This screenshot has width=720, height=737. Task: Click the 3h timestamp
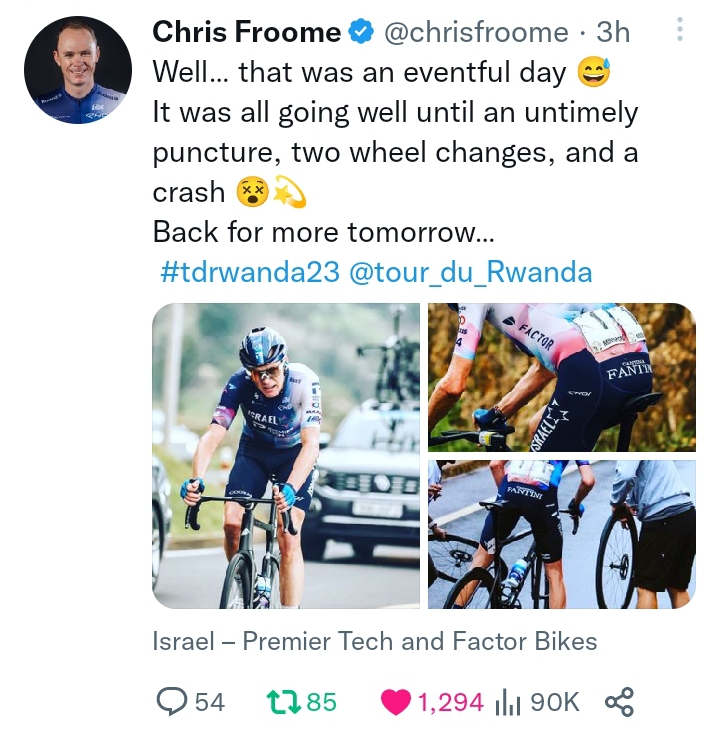[613, 33]
